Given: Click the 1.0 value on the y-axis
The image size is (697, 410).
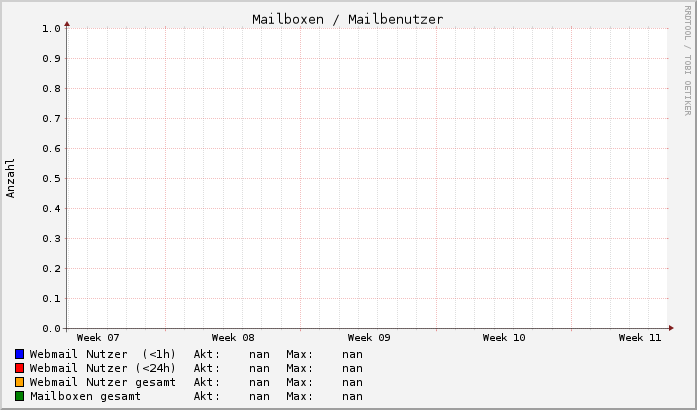Looking at the screenshot, I should (x=51, y=28).
